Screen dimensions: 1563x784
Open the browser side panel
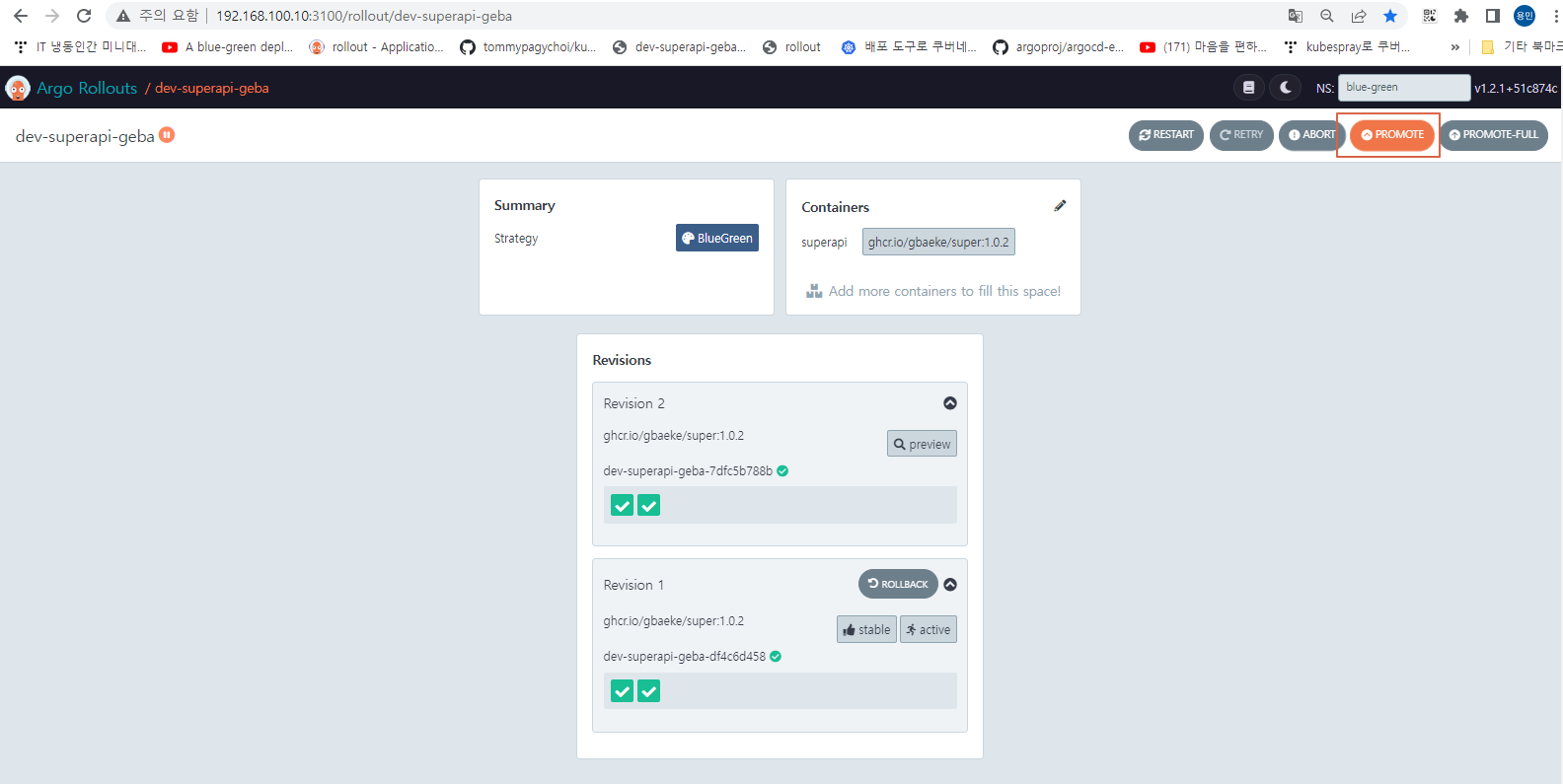pyautogui.click(x=1493, y=16)
